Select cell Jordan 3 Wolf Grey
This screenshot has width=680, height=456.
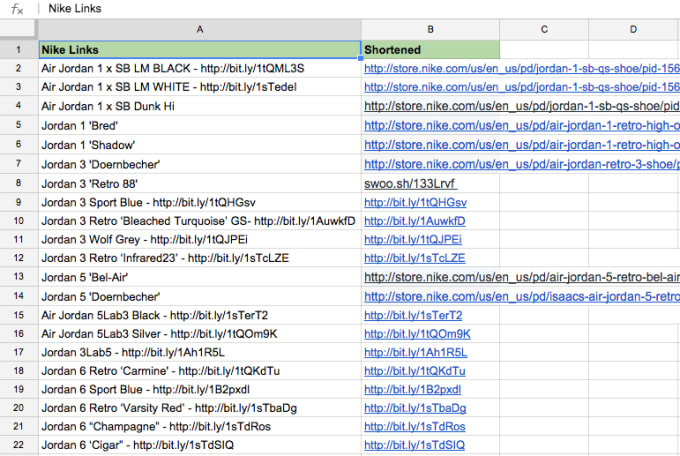(199, 239)
